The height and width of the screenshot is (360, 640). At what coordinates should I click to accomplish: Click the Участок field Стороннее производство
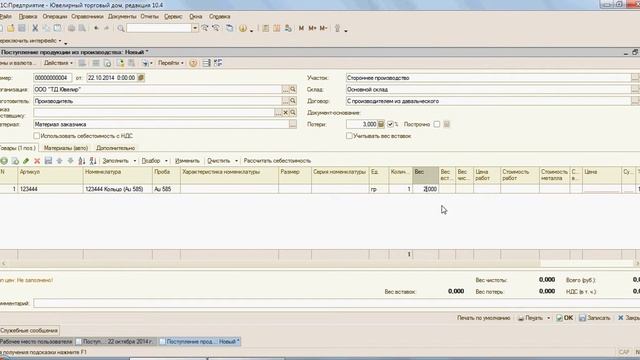tap(489, 78)
